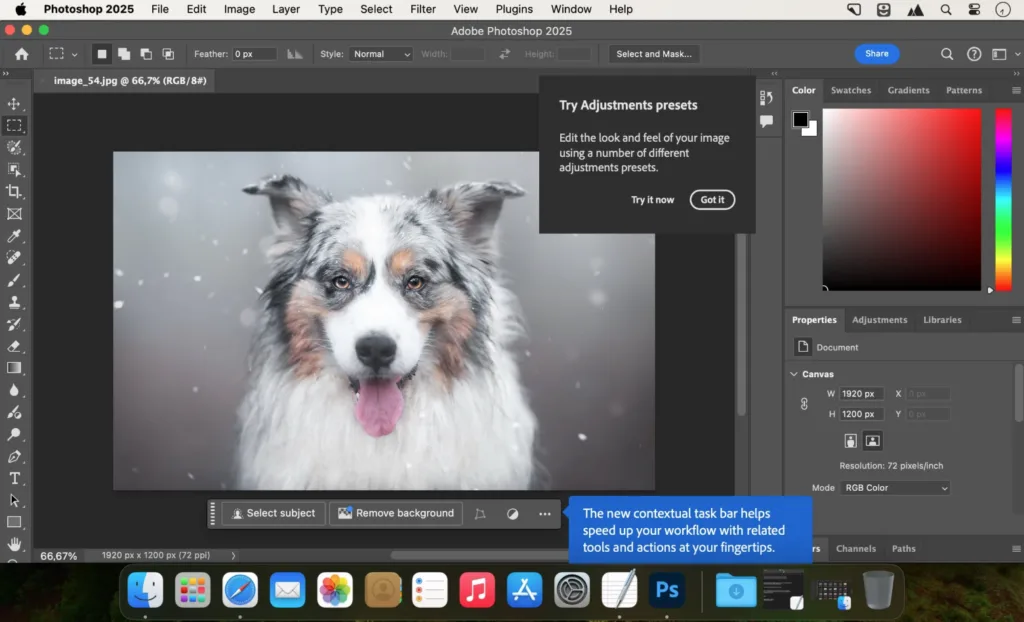Select the Crop tool
The width and height of the screenshot is (1024, 622).
point(14,190)
